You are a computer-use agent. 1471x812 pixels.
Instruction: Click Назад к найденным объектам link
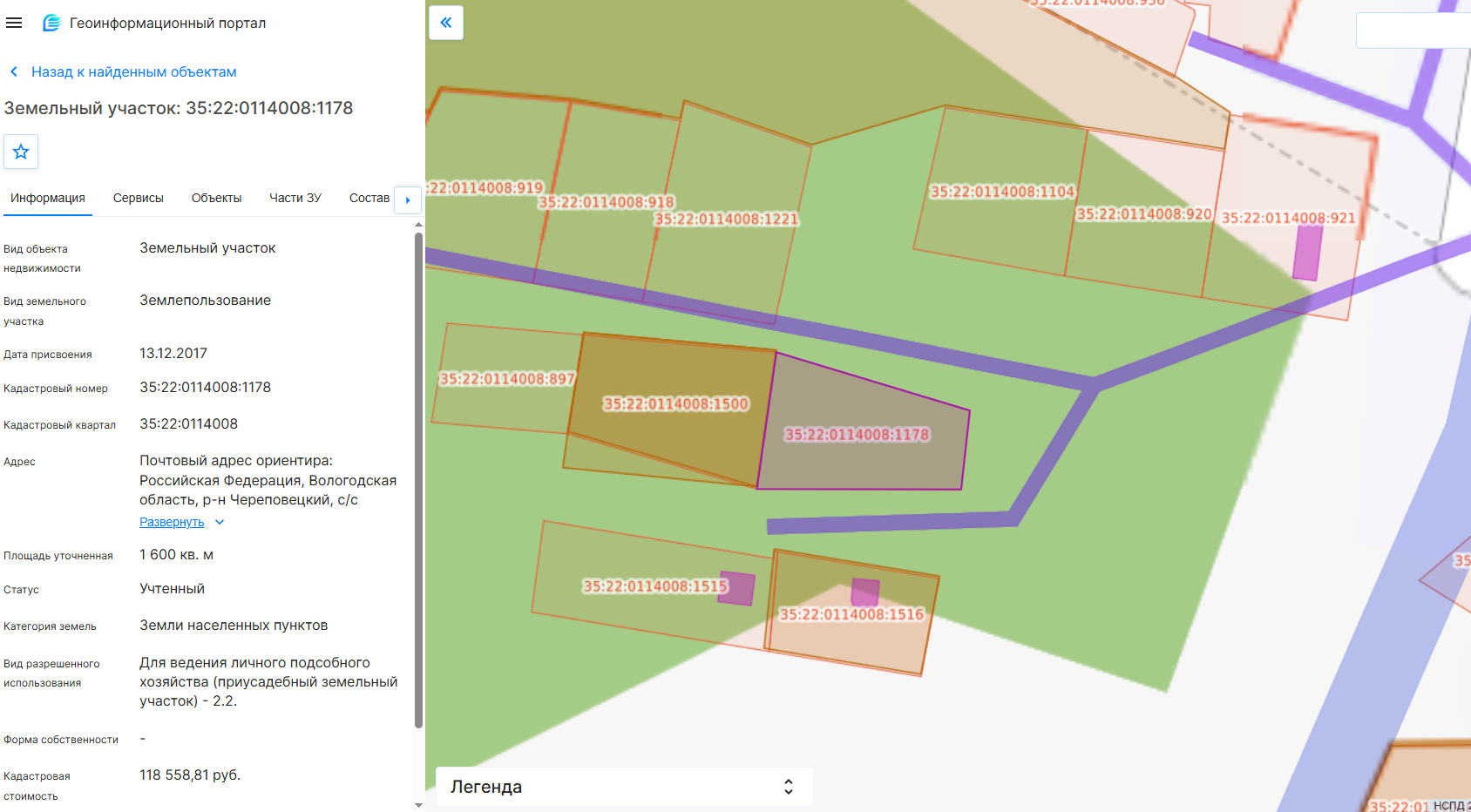pyautogui.click(x=134, y=71)
